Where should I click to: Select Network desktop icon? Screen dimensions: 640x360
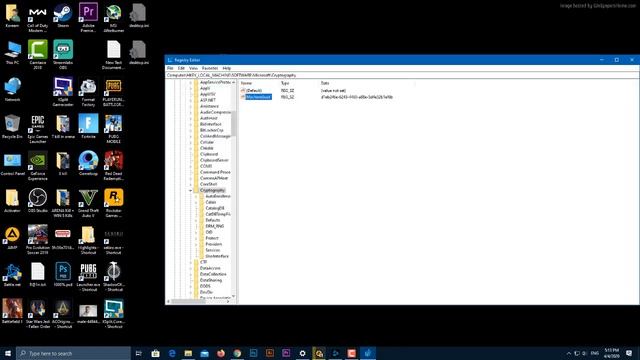click(12, 89)
